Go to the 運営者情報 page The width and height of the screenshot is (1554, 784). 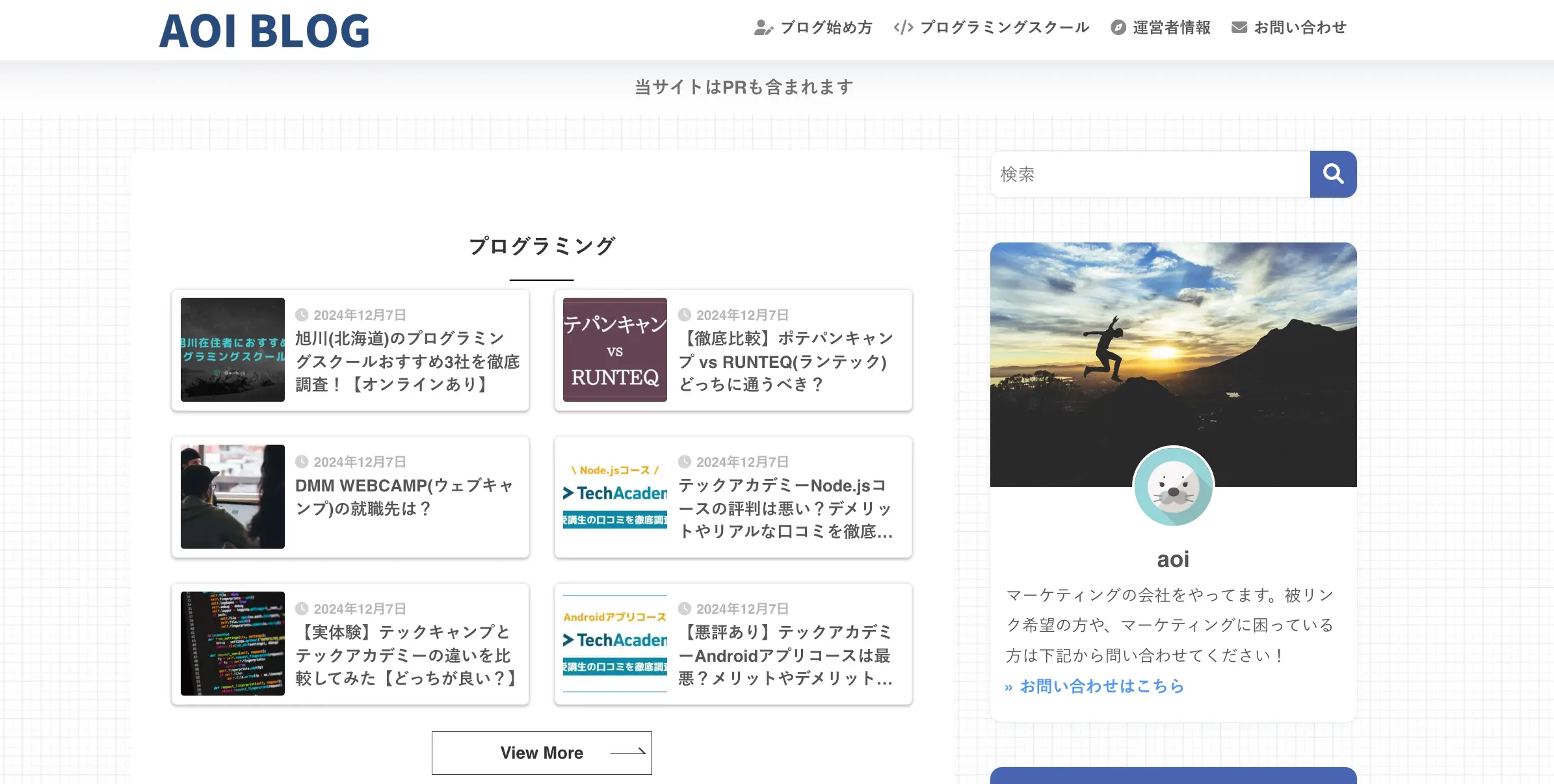click(1172, 27)
